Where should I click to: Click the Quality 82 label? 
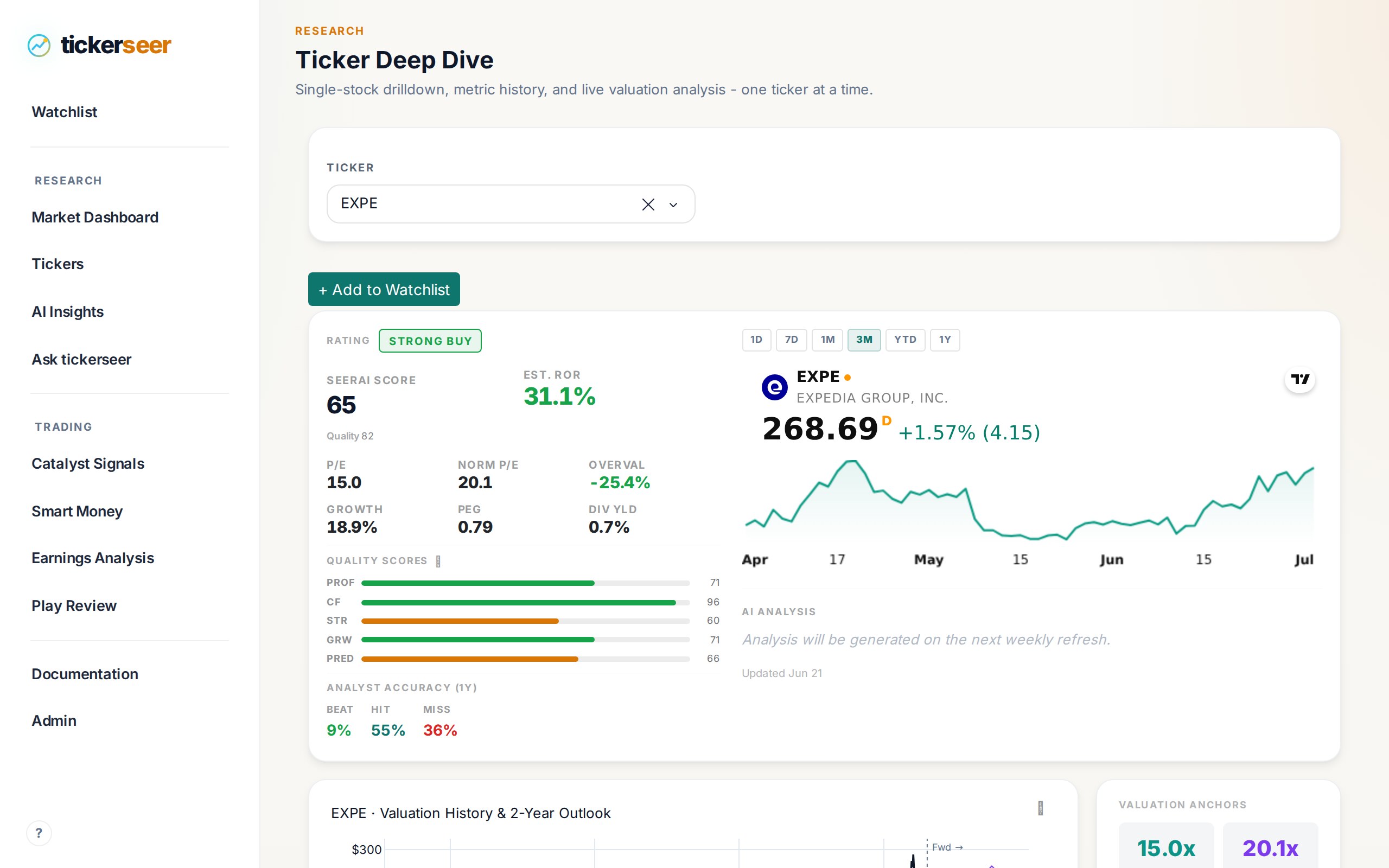point(350,436)
